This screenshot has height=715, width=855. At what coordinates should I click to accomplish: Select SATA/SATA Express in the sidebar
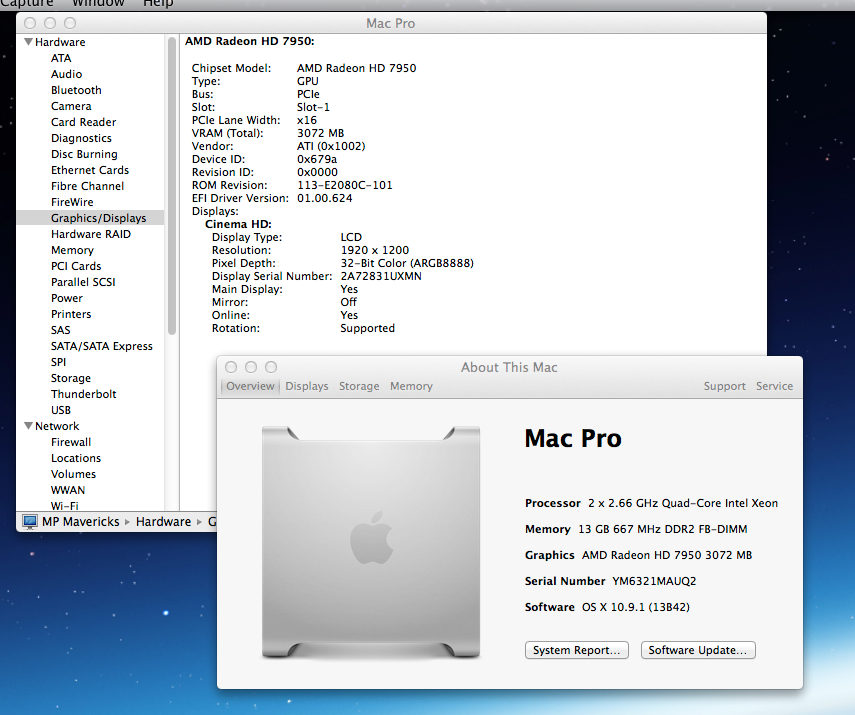coord(101,346)
